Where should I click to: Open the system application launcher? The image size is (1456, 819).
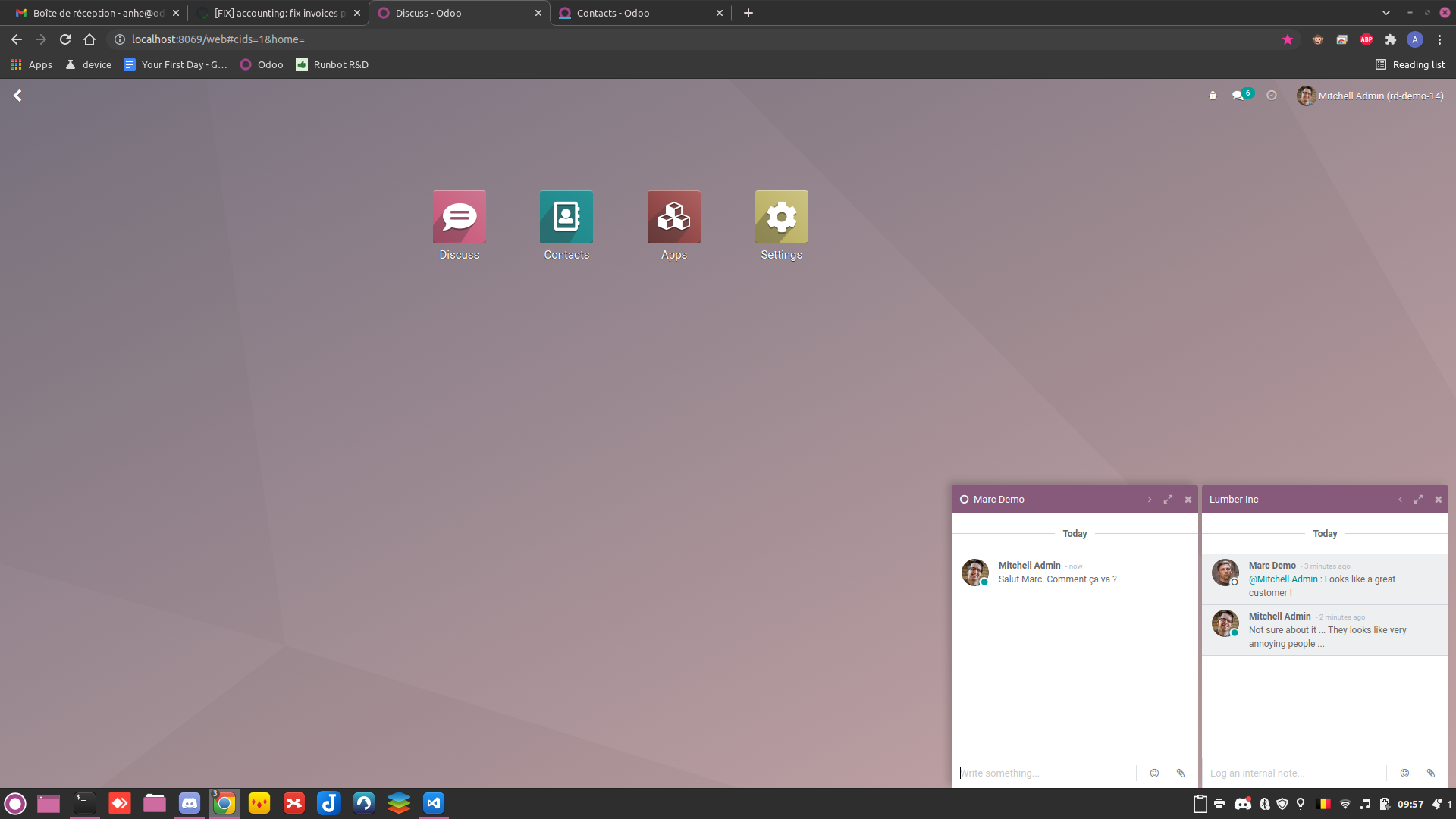[x=15, y=803]
